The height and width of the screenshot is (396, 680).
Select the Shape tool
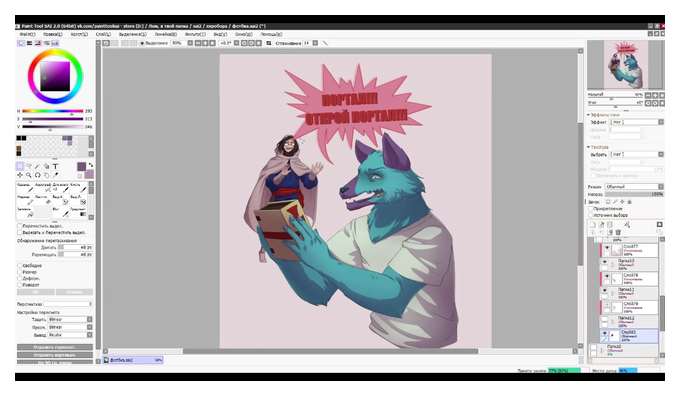46,167
